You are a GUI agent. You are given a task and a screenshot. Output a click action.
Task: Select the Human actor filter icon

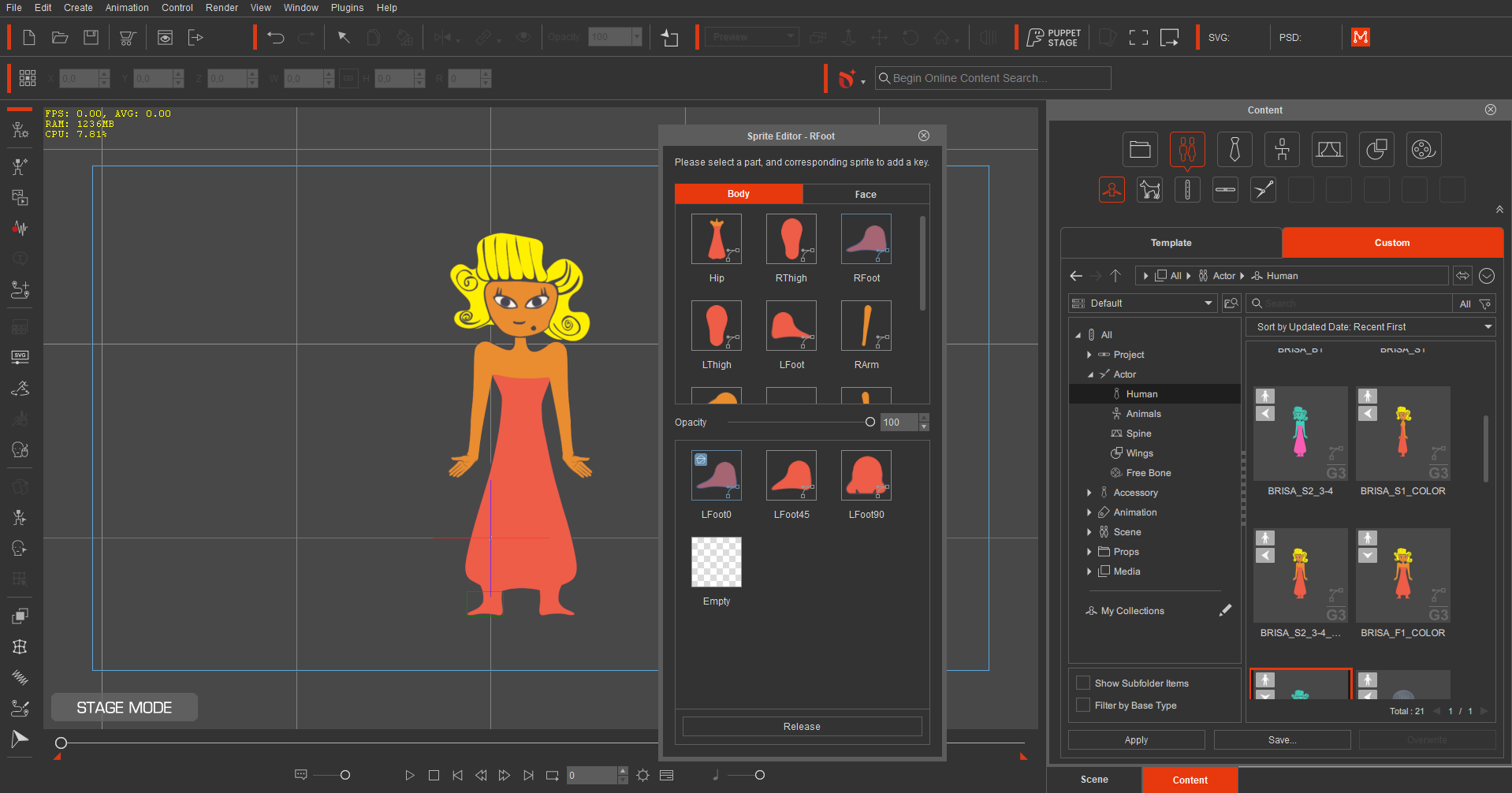pos(1112,189)
